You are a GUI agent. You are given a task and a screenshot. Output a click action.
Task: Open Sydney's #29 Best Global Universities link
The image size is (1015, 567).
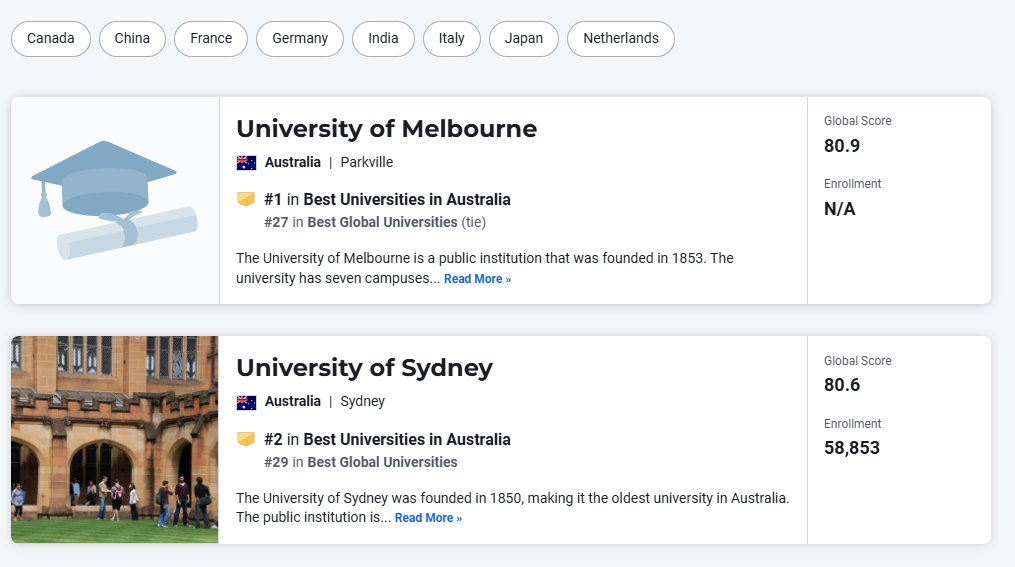point(361,462)
